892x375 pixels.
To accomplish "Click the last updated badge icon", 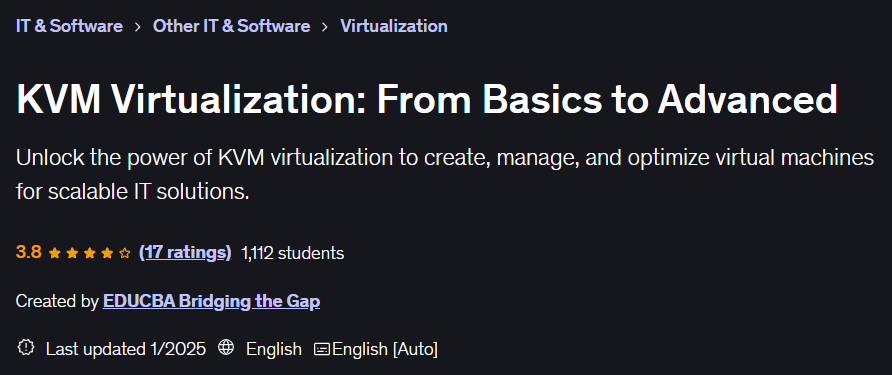I will point(26,348).
